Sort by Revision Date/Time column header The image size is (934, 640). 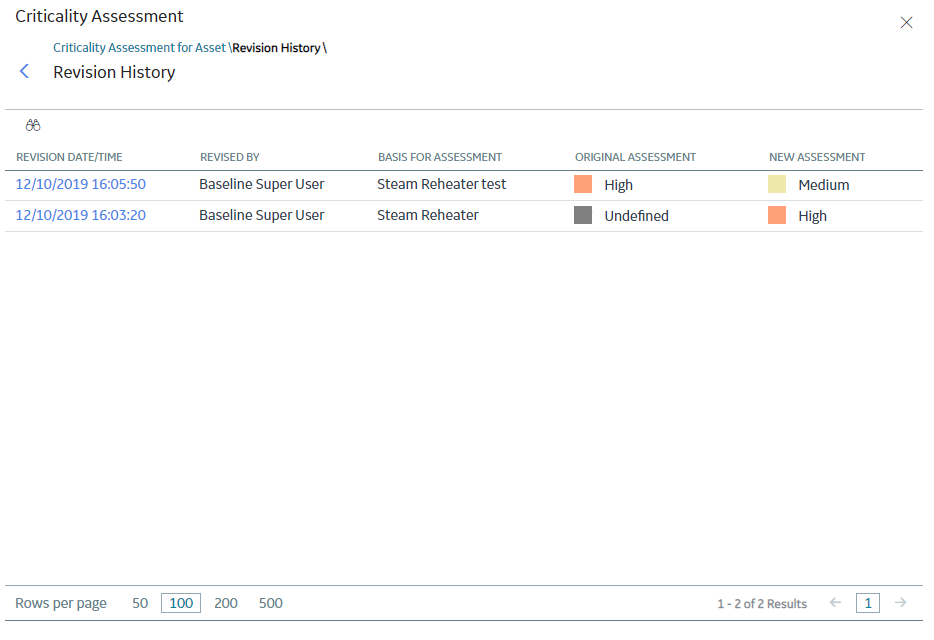(x=69, y=157)
